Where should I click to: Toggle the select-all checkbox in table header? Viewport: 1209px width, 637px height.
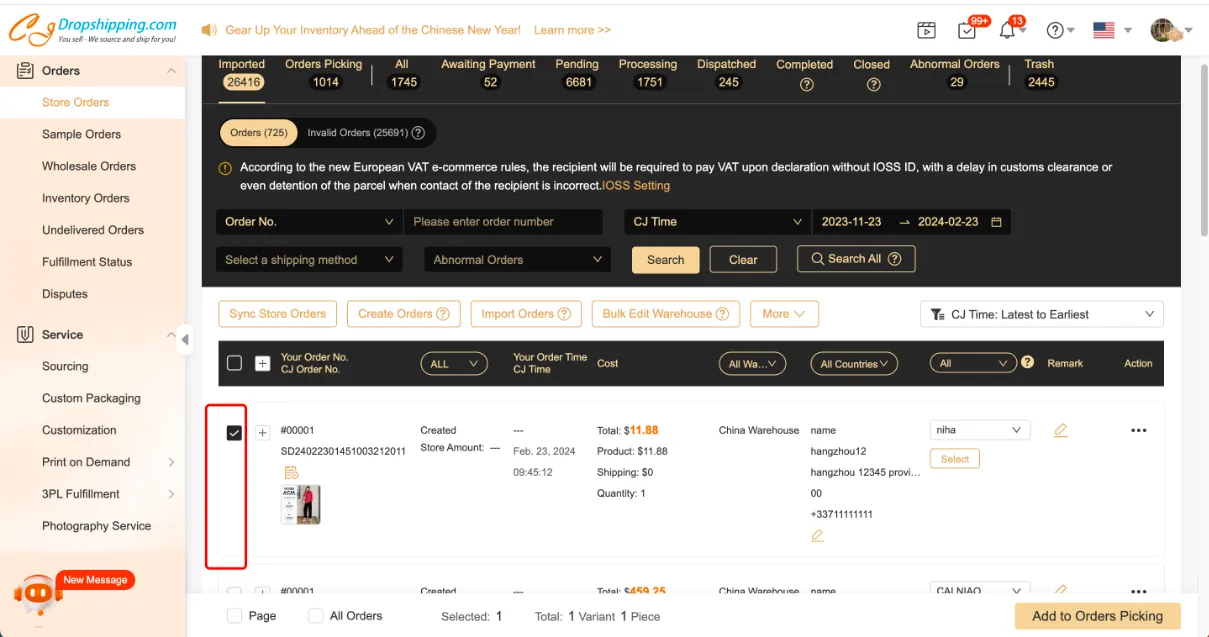[234, 363]
